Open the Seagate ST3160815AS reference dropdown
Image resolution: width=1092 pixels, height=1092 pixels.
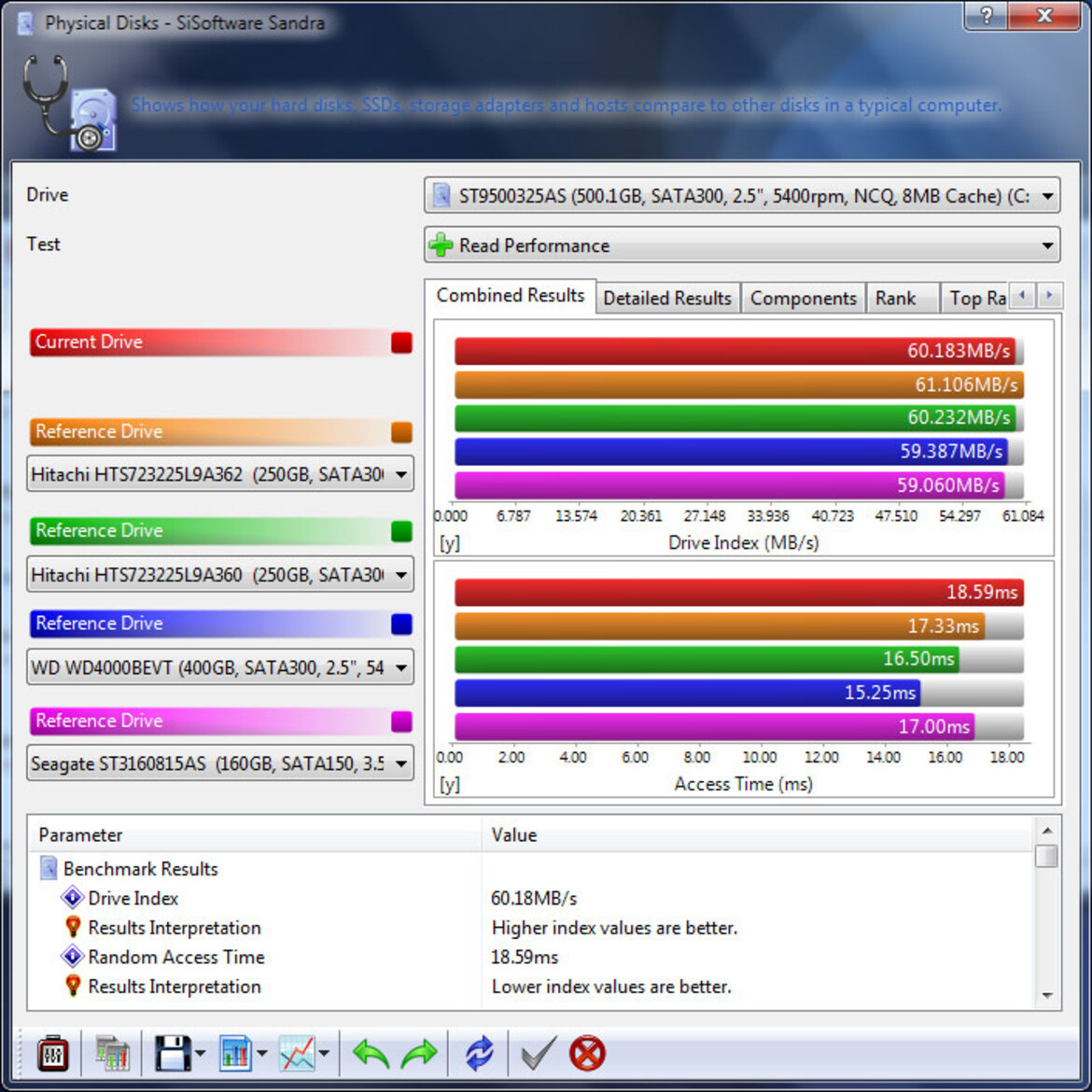click(x=220, y=764)
